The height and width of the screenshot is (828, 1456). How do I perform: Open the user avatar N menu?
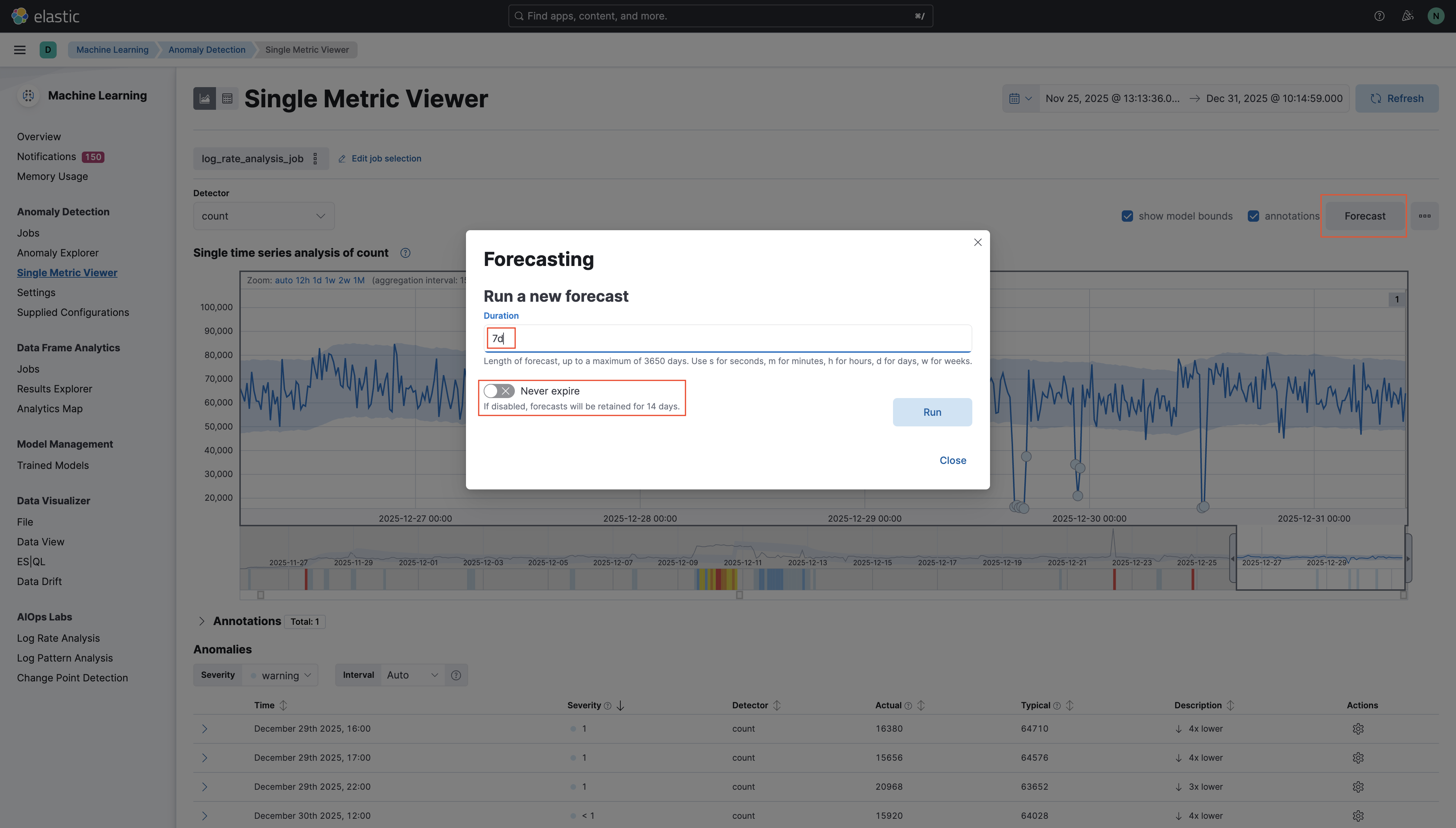(x=1436, y=16)
